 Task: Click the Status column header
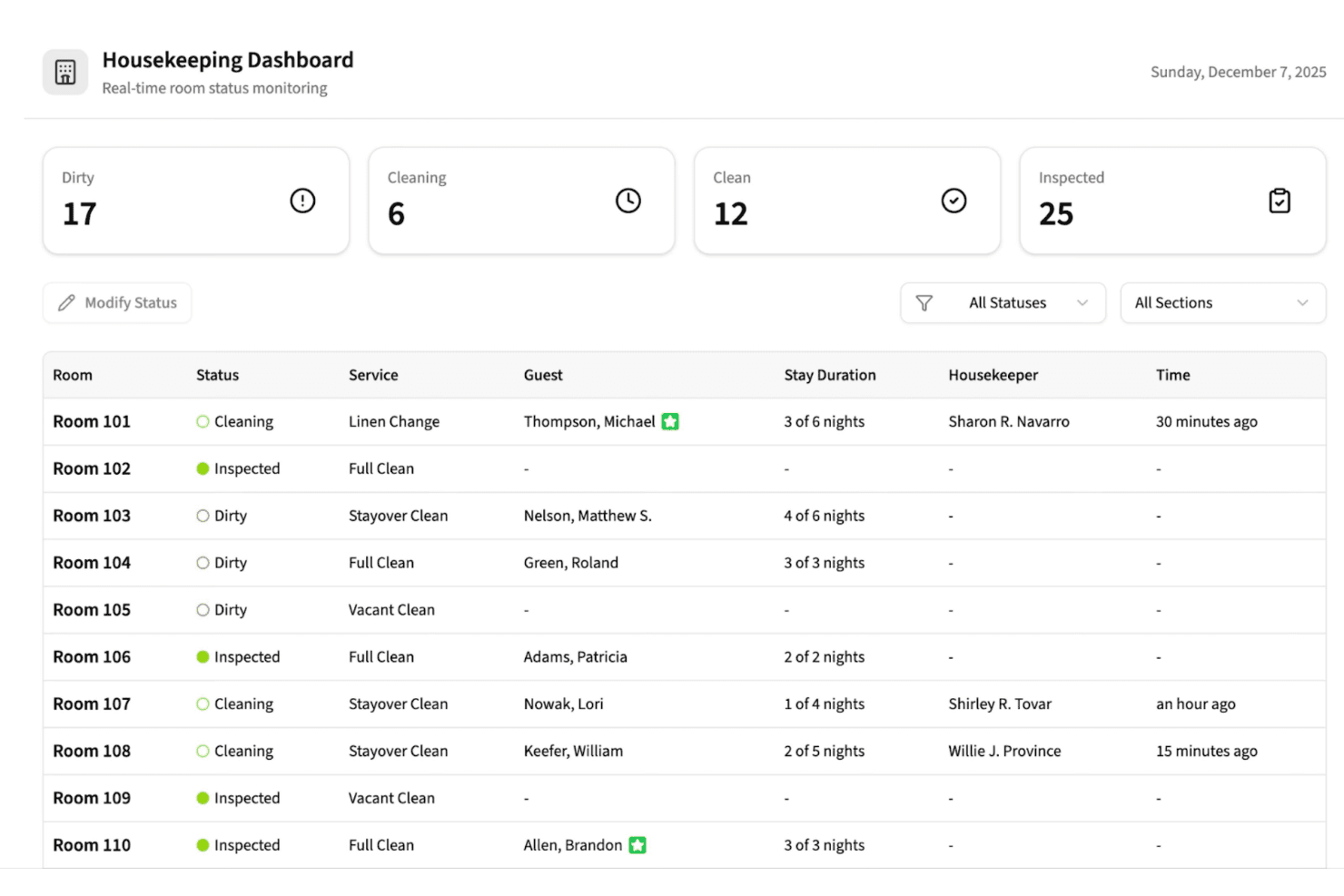pyautogui.click(x=218, y=375)
